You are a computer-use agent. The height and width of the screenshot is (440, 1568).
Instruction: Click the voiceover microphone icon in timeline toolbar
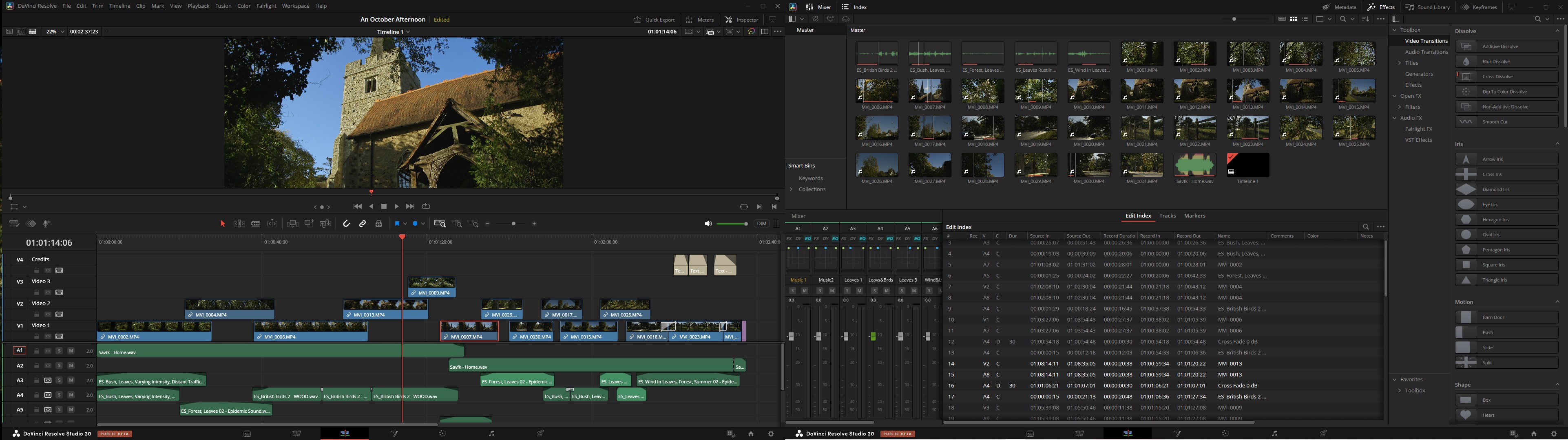click(x=47, y=224)
